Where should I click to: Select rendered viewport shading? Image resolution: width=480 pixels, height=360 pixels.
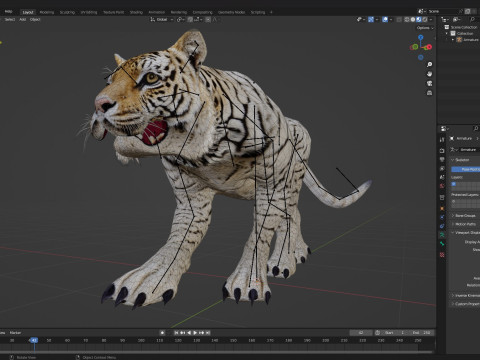click(x=425, y=20)
